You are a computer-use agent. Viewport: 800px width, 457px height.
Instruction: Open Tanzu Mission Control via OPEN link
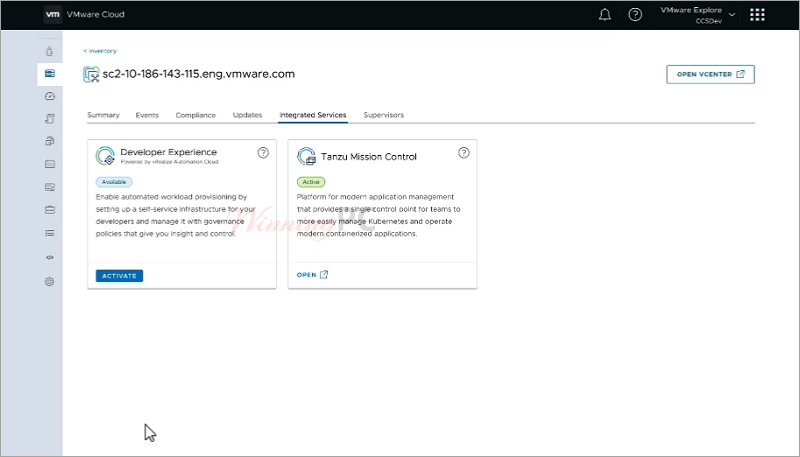click(312, 275)
